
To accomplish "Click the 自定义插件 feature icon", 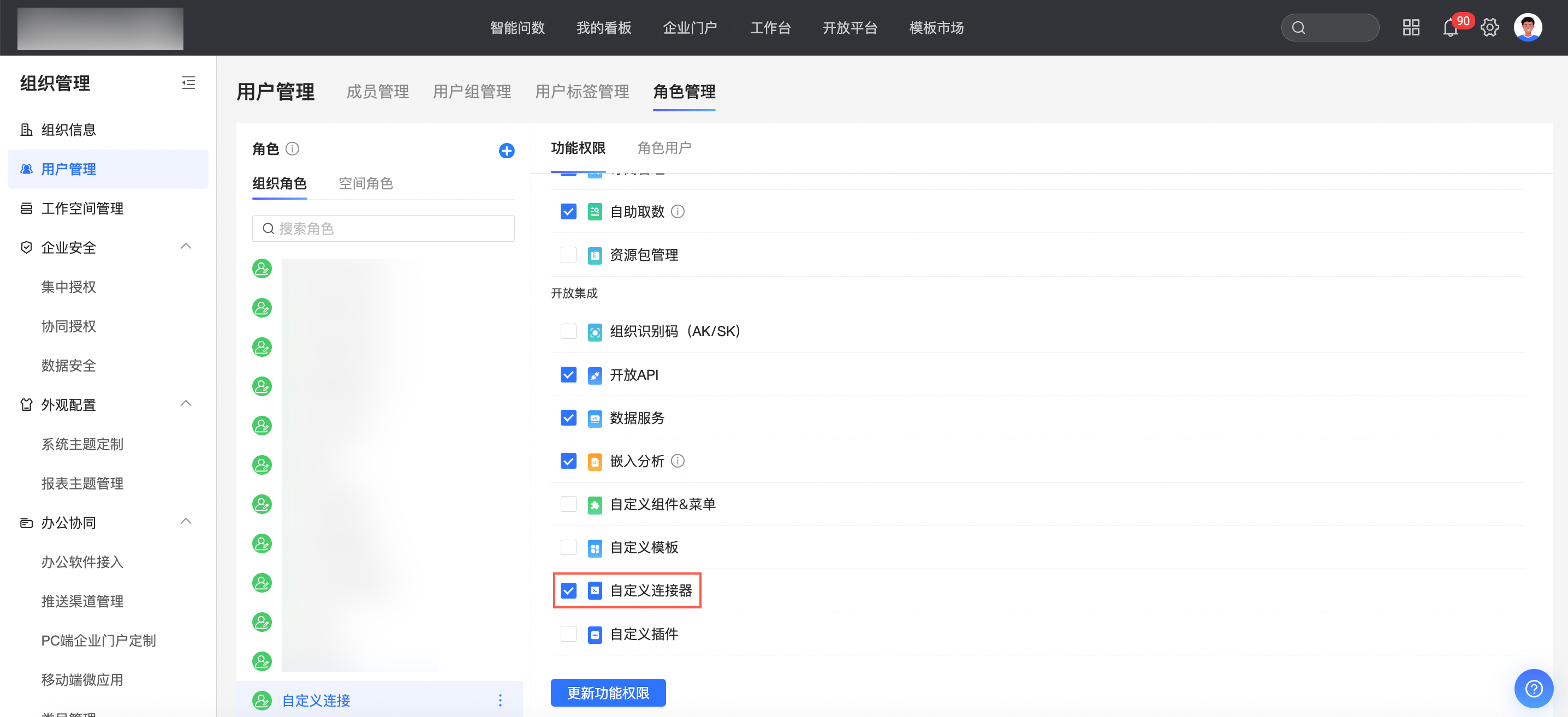I will pos(595,634).
